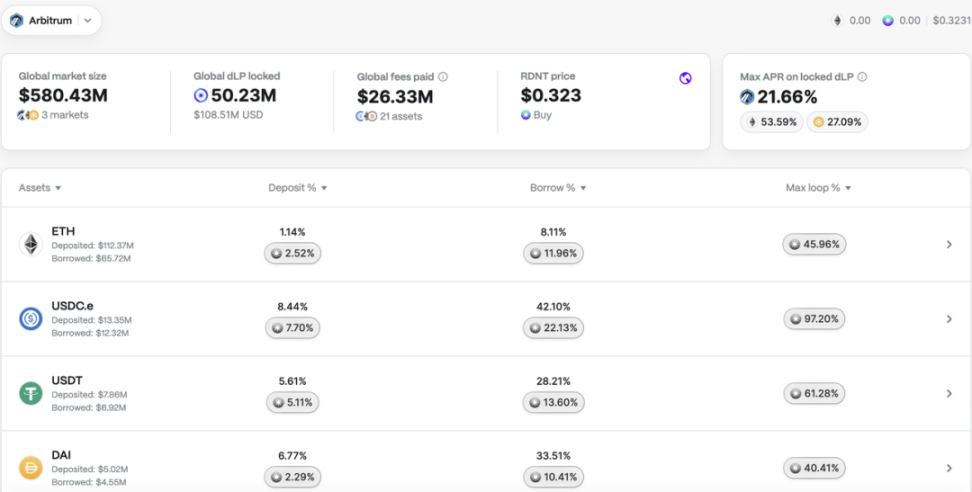Viewport: 972px width, 492px height.
Task: Click the Buy RDNT link
Action: [x=536, y=115]
